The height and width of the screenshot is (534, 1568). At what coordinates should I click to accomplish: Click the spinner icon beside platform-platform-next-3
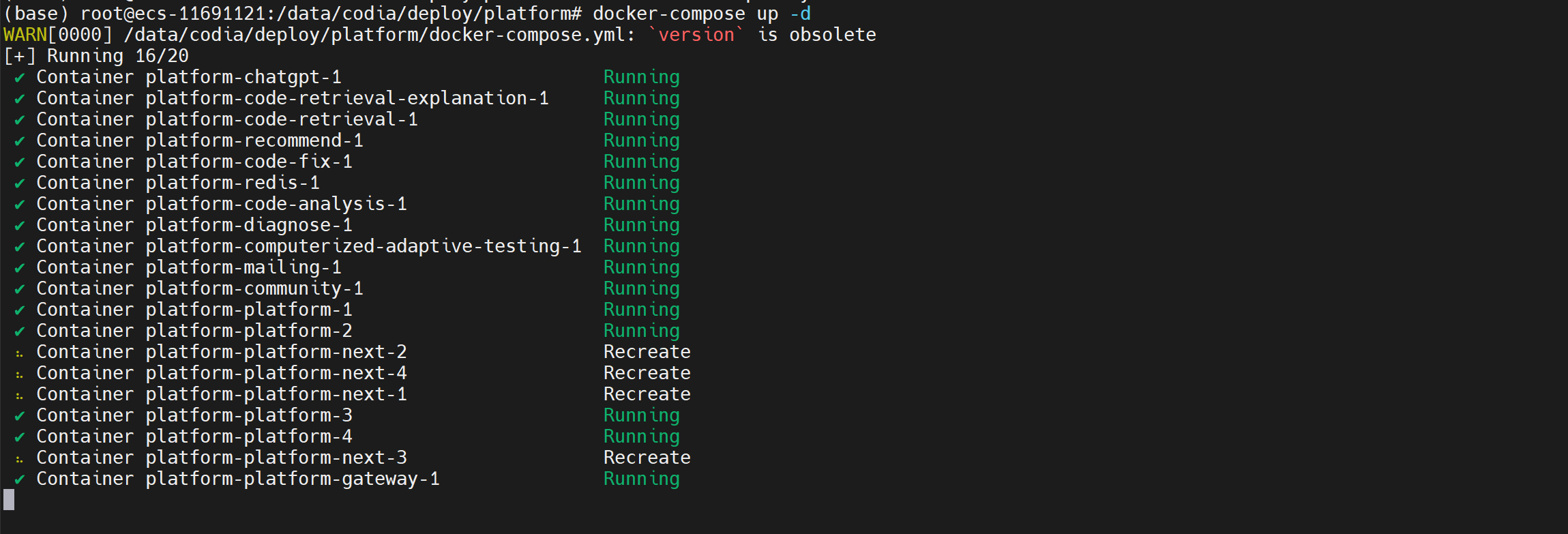click(20, 459)
